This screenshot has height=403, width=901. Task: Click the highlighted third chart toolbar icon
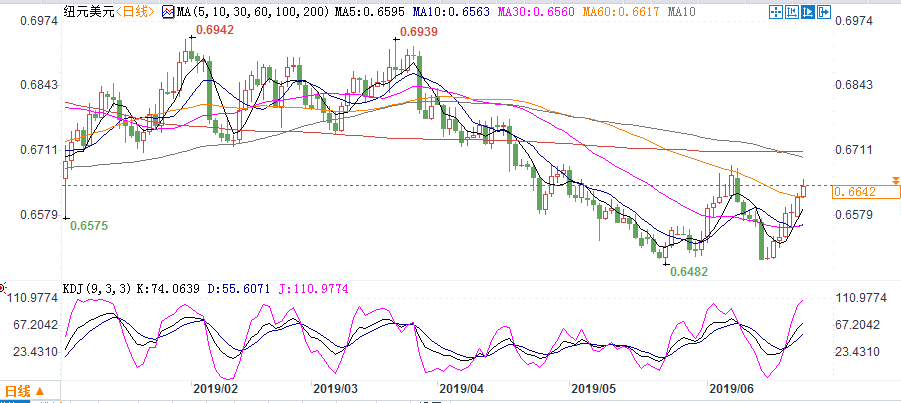click(809, 12)
